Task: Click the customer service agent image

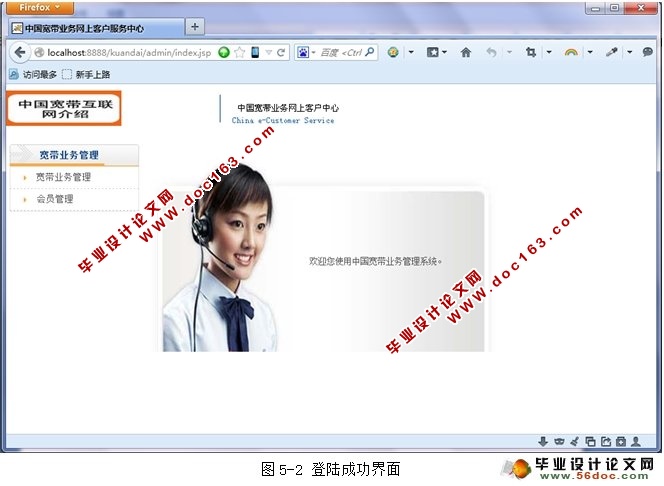Action: (219, 258)
